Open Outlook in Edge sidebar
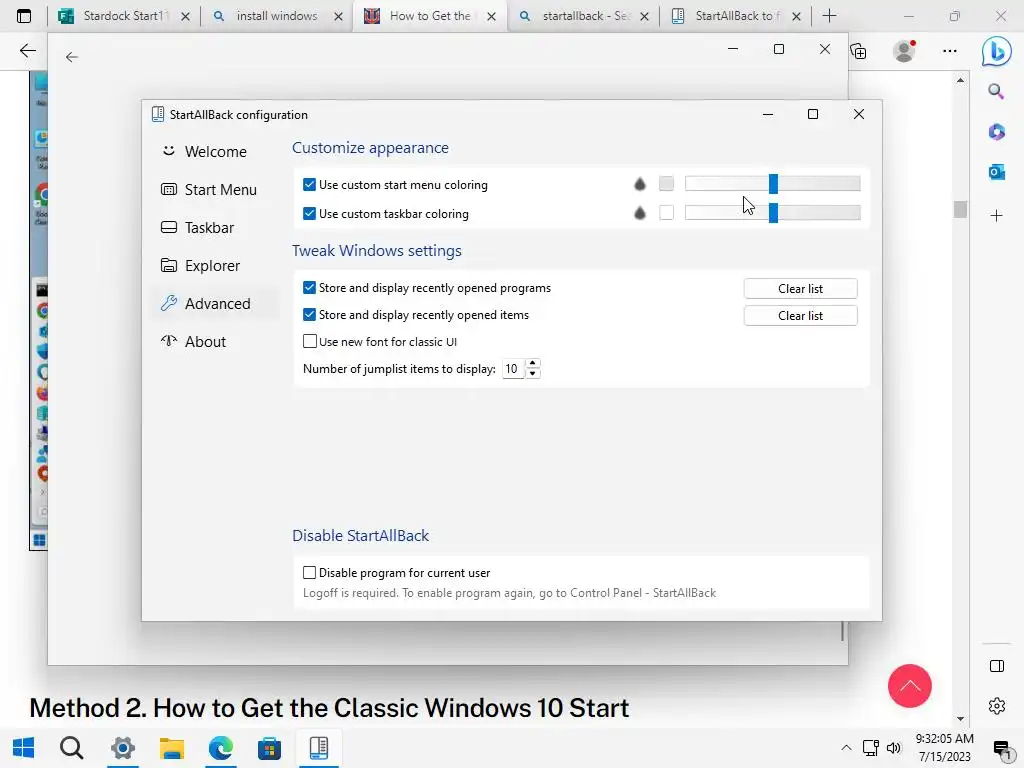 pyautogui.click(x=996, y=172)
